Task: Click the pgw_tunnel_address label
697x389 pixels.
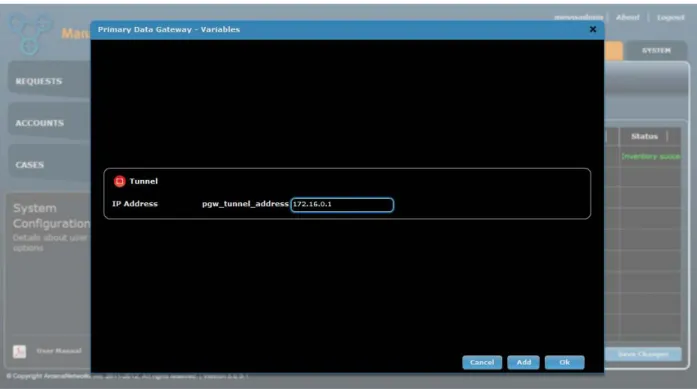Action: [245, 204]
